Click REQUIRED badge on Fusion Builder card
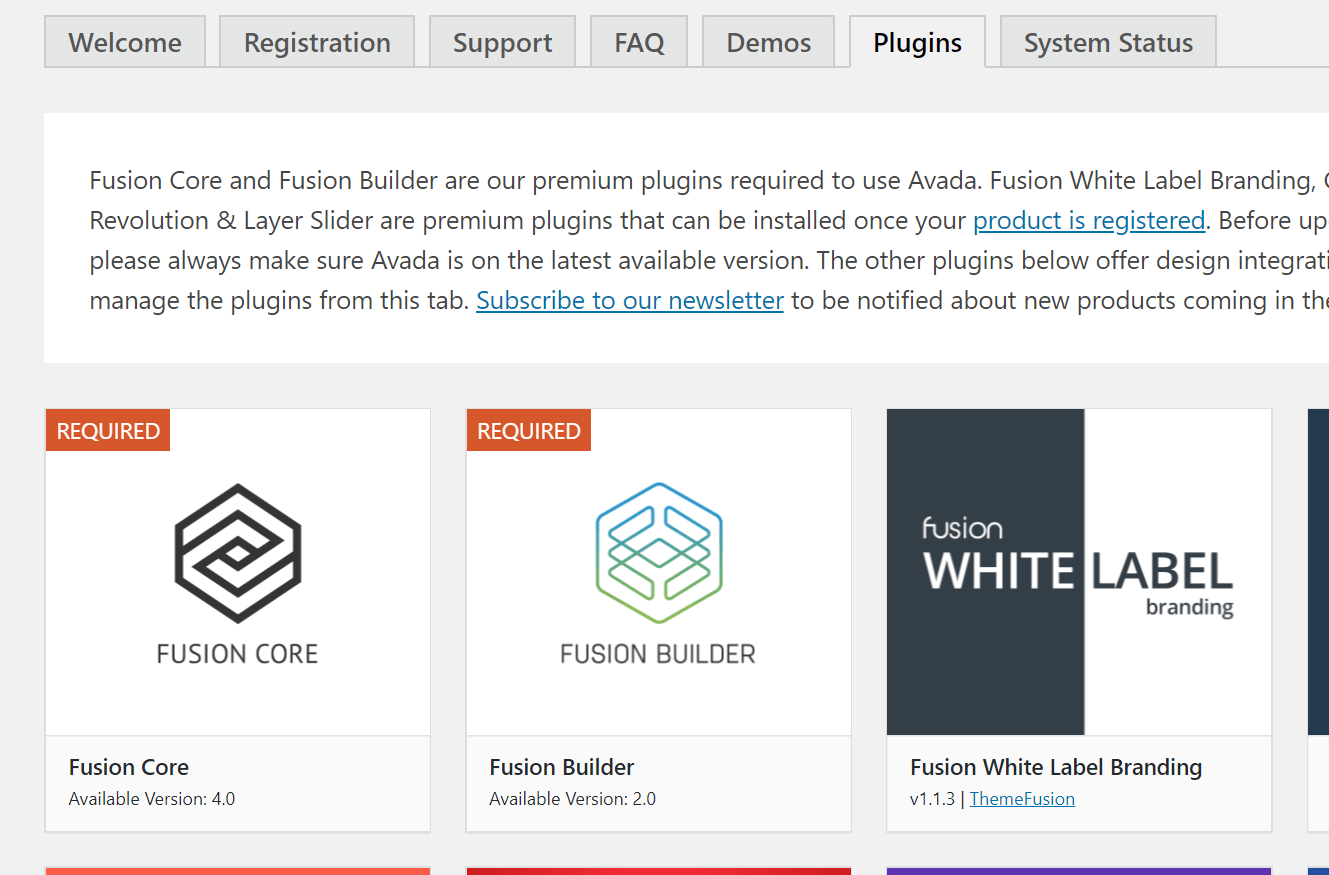 tap(529, 431)
